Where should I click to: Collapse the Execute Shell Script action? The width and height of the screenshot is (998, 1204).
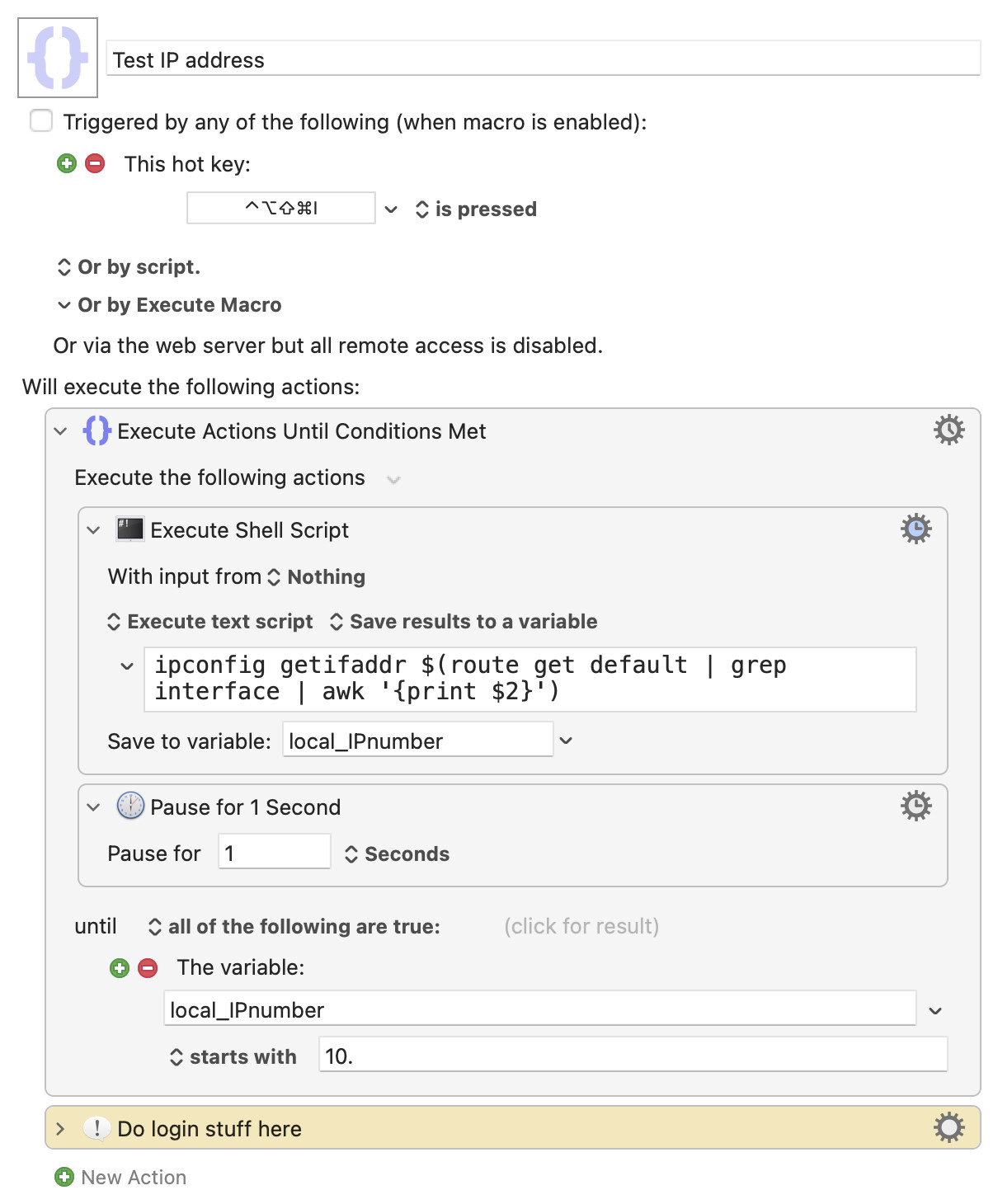(x=93, y=530)
